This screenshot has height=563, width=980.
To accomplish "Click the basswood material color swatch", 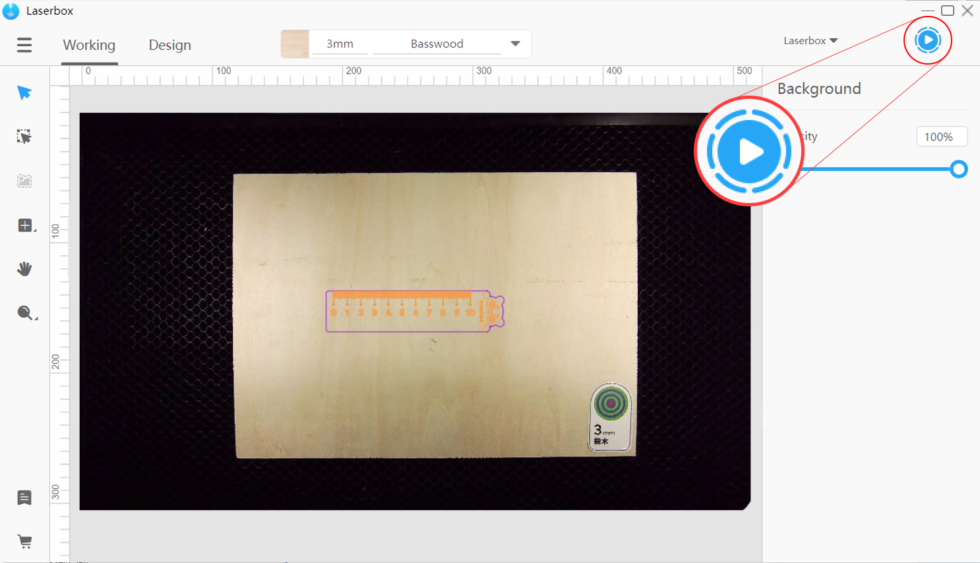I will pos(294,44).
